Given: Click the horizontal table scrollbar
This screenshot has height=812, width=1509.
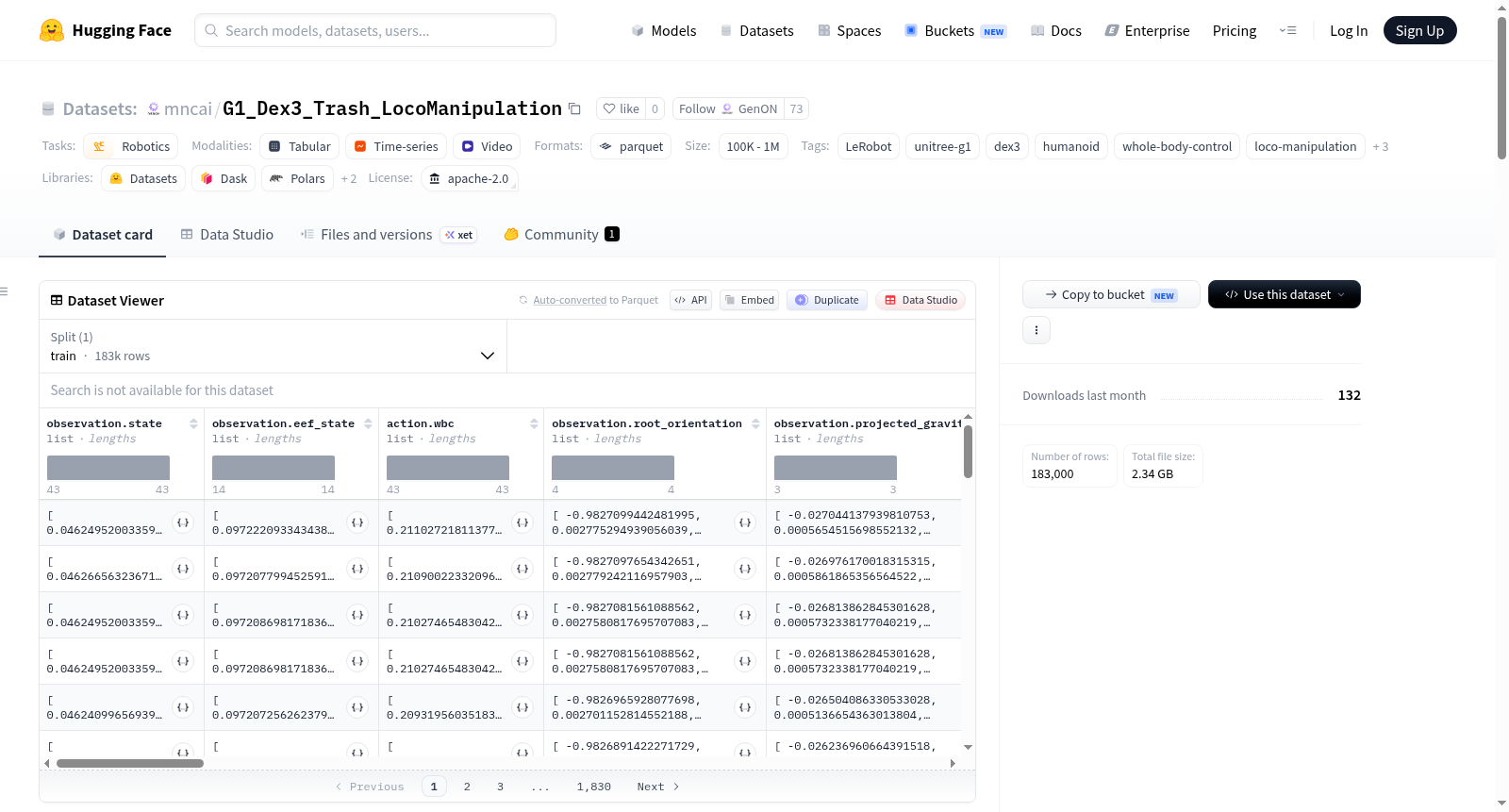Looking at the screenshot, I should pos(130,763).
